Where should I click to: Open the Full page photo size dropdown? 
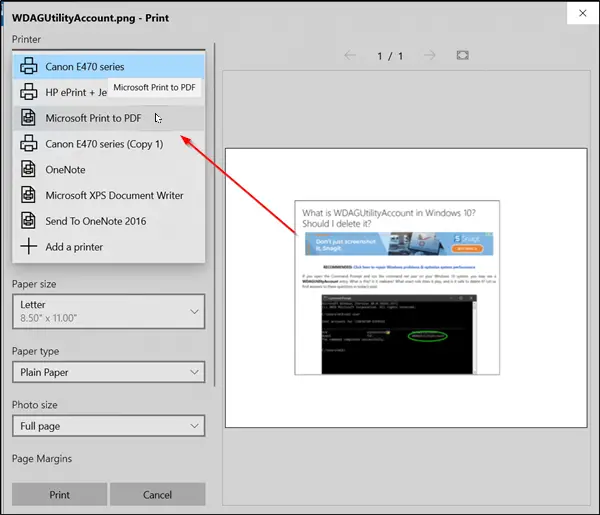(x=109, y=426)
